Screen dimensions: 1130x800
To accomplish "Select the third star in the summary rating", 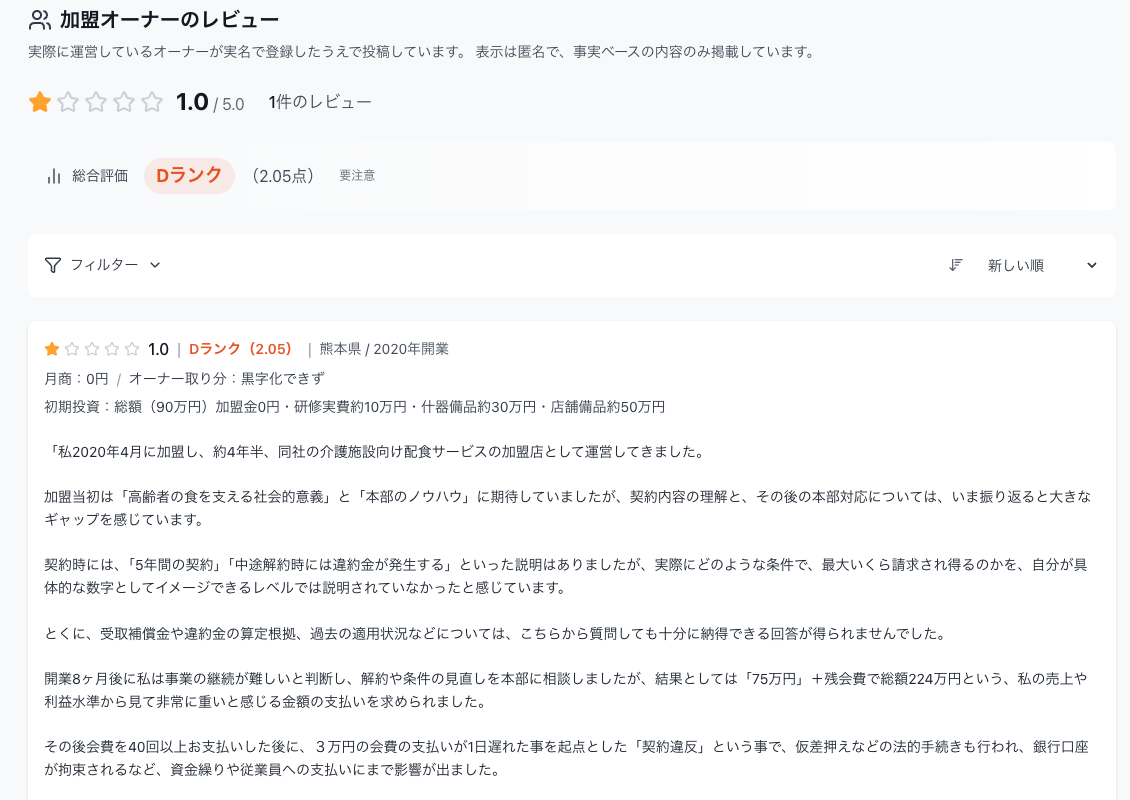I will (96, 102).
